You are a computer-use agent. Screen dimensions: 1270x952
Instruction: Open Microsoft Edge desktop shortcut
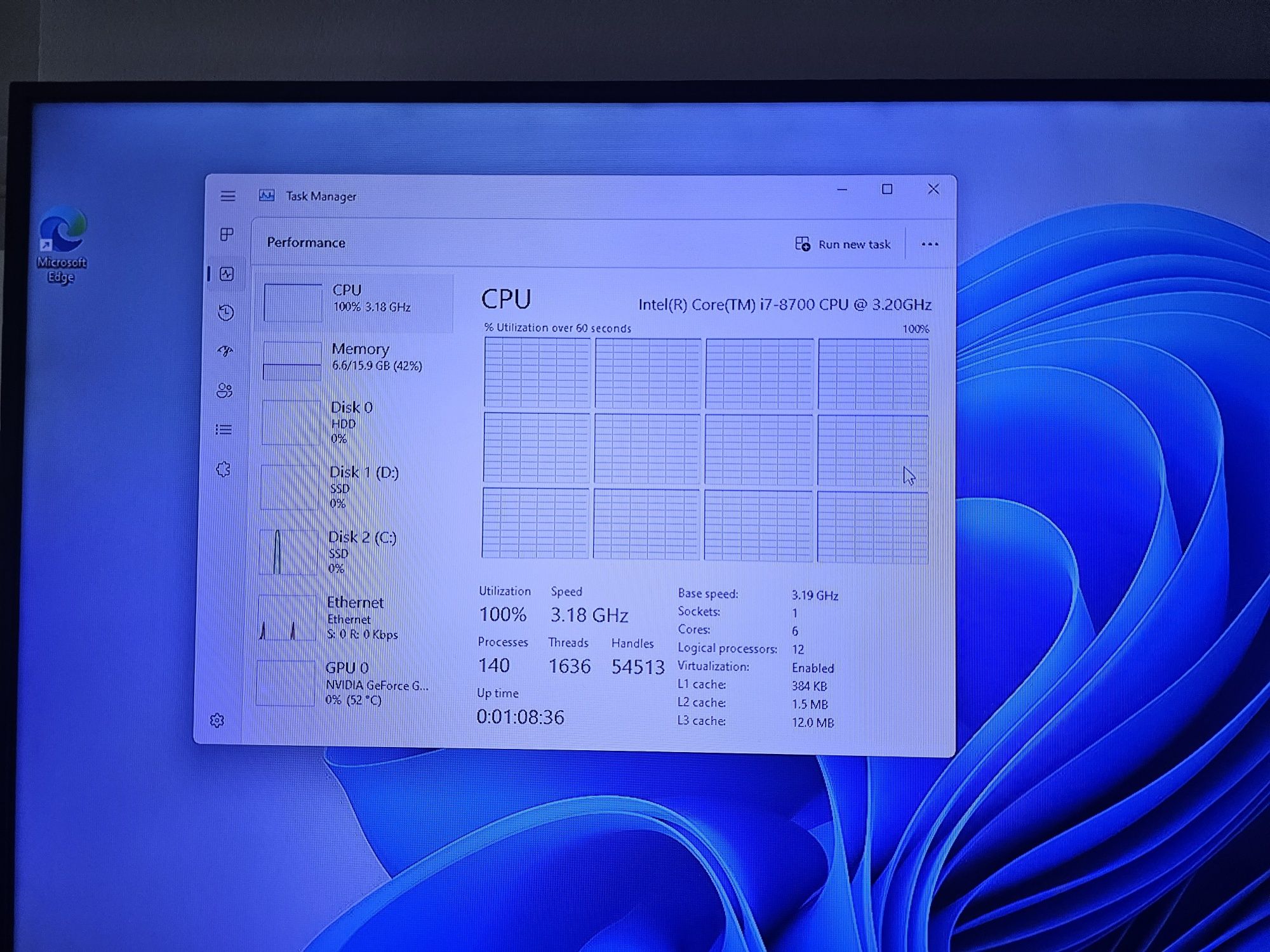click(62, 244)
